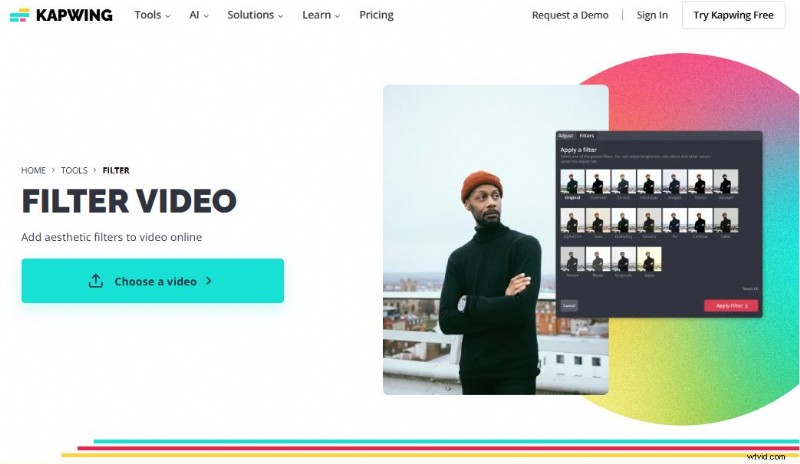Click the red Apply Filter button
Image resolution: width=800 pixels, height=464 pixels.
(730, 305)
